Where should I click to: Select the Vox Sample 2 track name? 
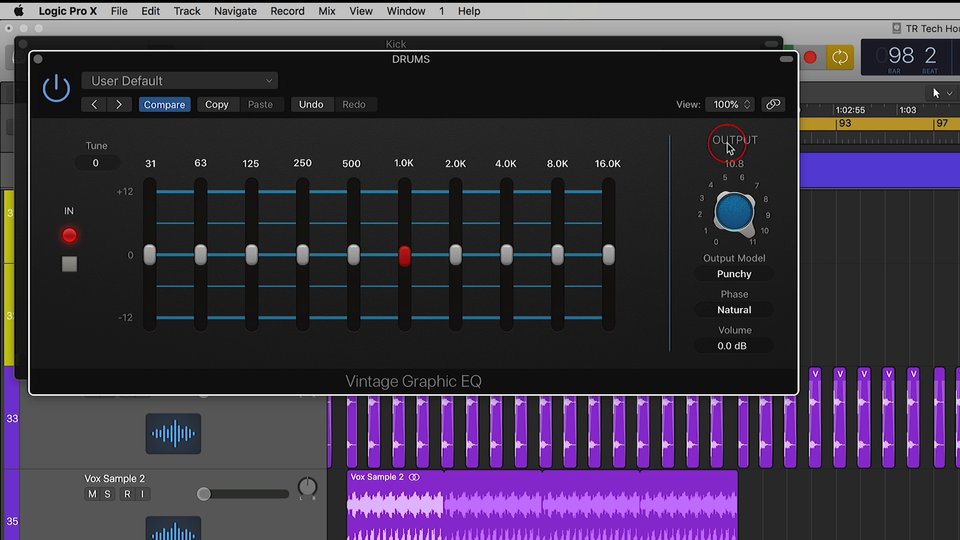click(114, 478)
